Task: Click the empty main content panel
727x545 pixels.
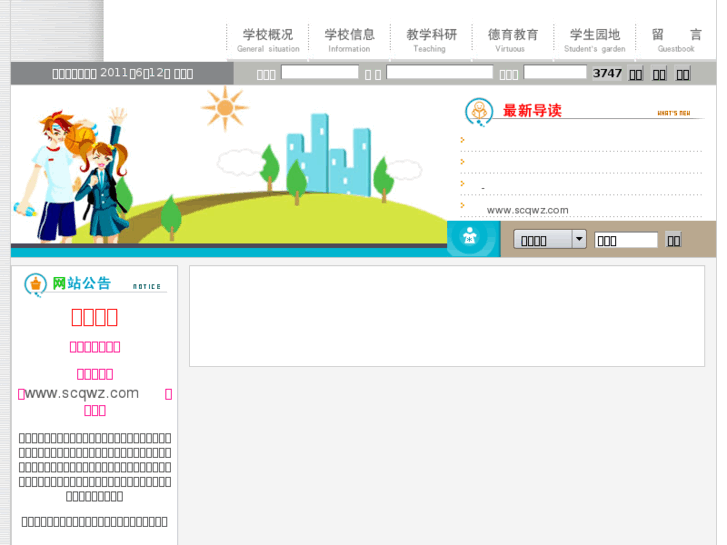Action: tap(446, 316)
